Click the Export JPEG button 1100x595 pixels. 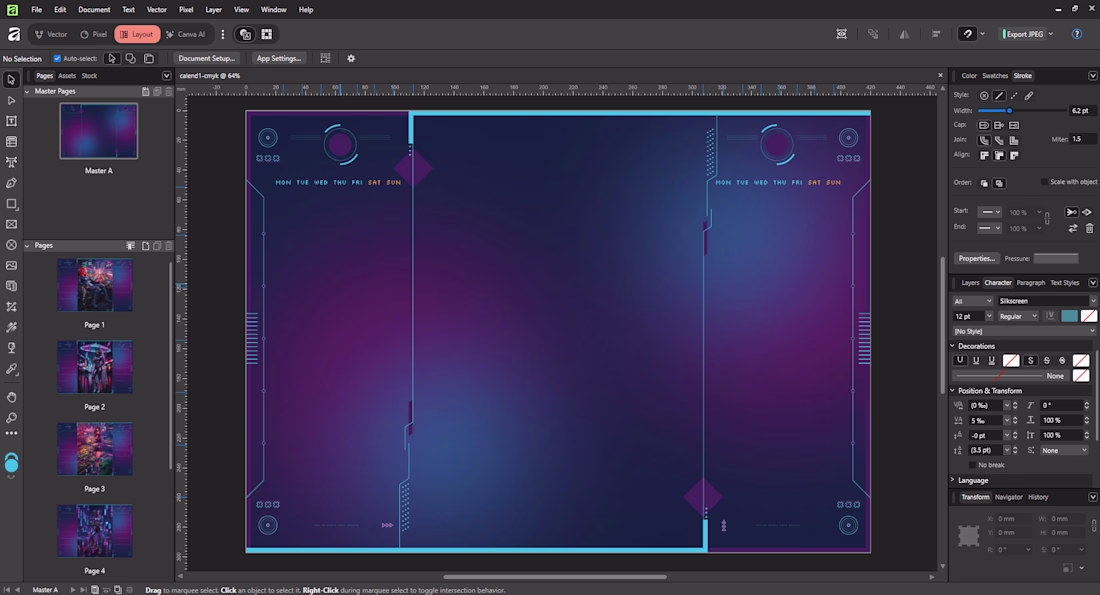[x=1024, y=34]
